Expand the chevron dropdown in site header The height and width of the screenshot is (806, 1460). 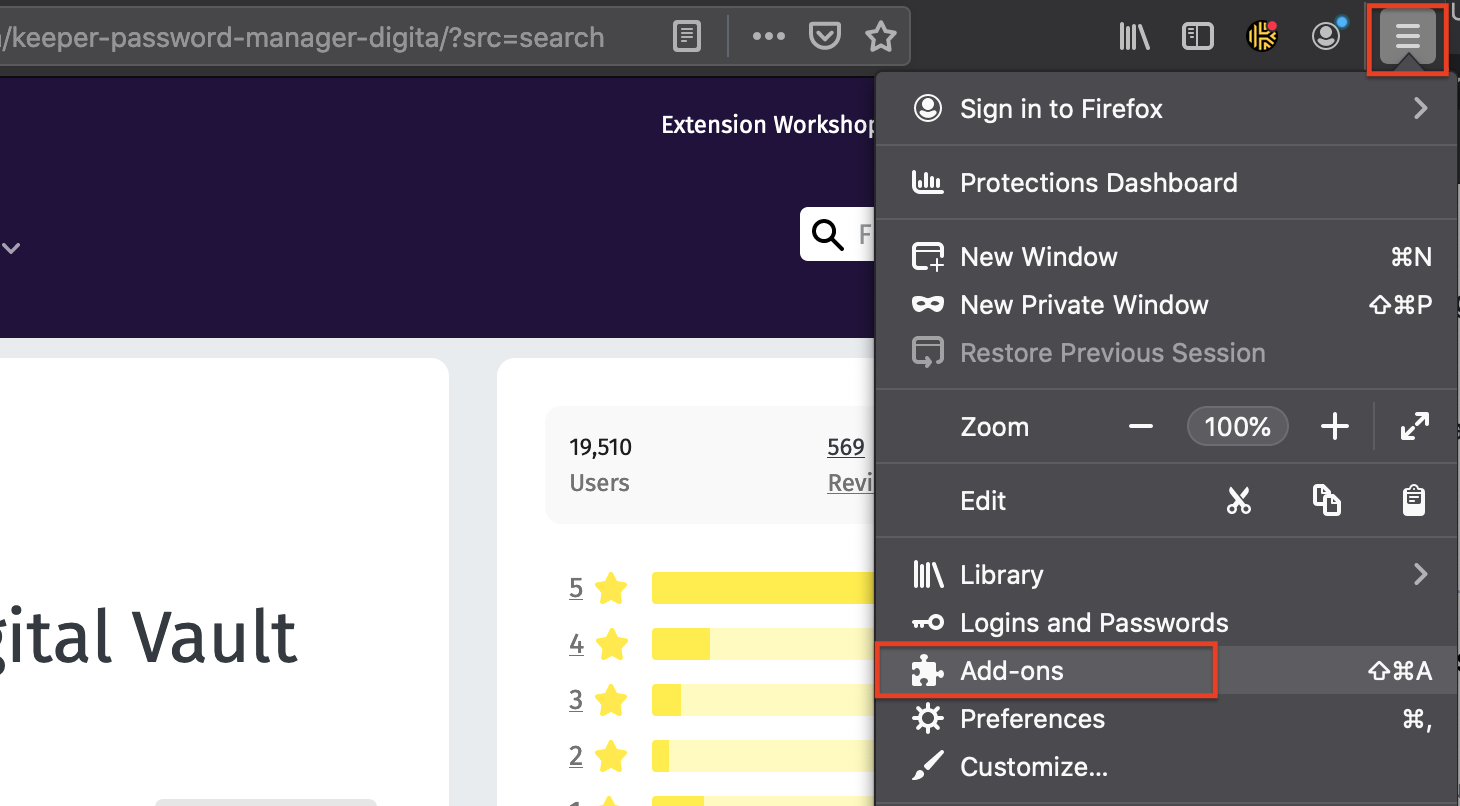pyautogui.click(x=11, y=248)
